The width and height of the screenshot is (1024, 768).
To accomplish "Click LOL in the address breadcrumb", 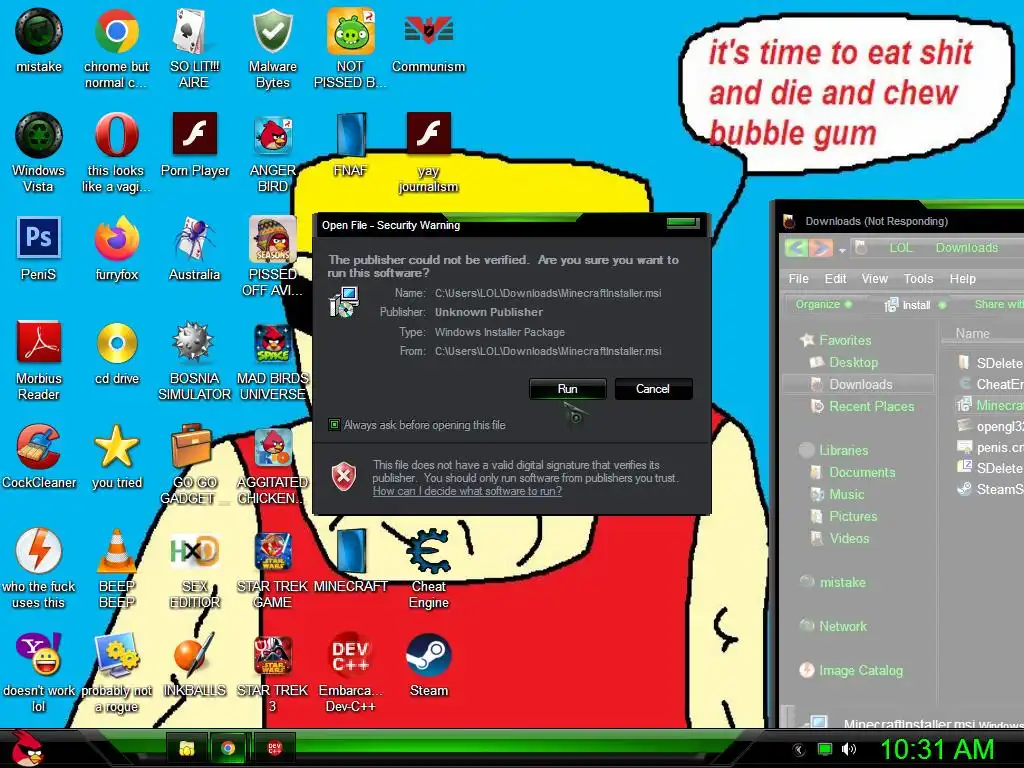I will [901, 248].
